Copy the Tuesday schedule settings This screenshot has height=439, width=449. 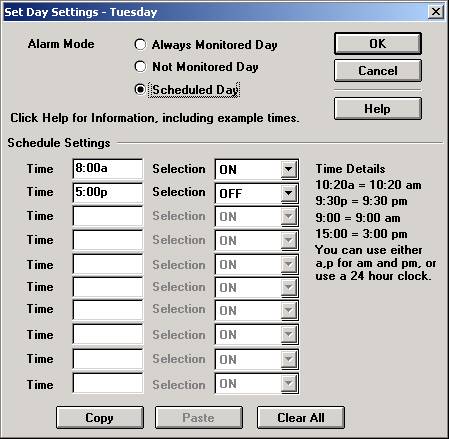100,417
